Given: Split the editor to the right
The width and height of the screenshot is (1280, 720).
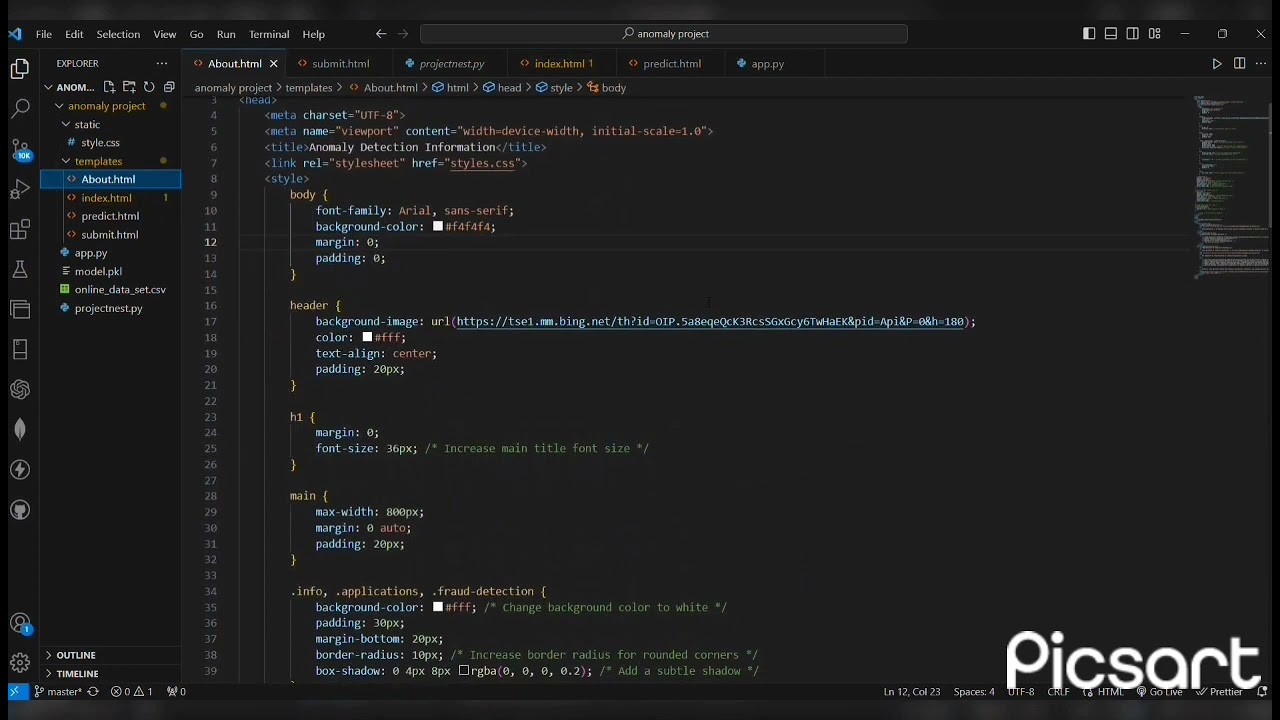Looking at the screenshot, I should pos(1239,63).
